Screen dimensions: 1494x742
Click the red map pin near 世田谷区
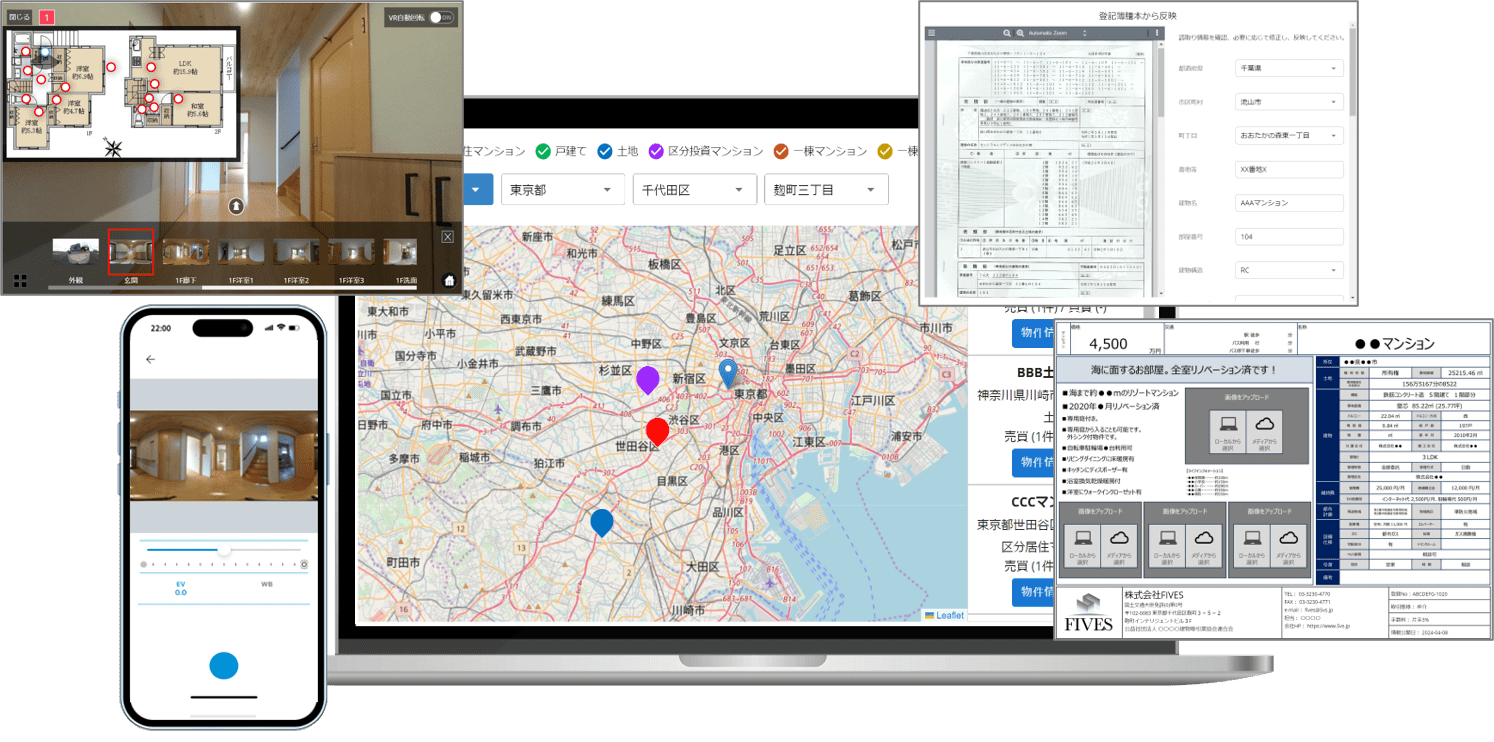(657, 431)
